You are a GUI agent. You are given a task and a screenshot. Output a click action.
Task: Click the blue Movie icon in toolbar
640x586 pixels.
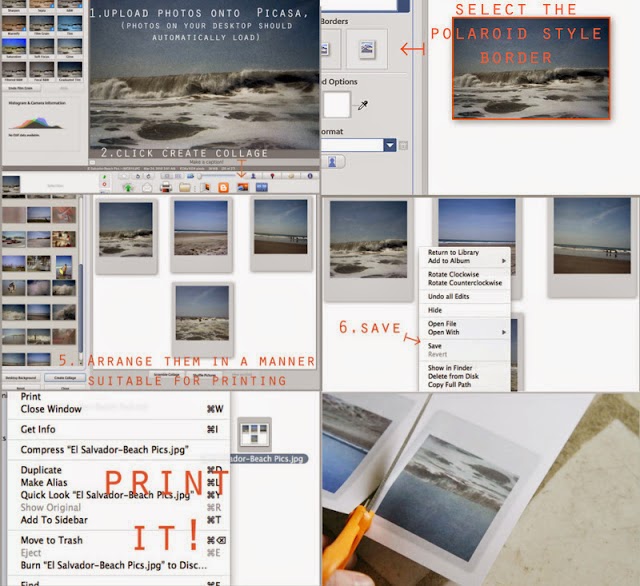click(x=262, y=187)
